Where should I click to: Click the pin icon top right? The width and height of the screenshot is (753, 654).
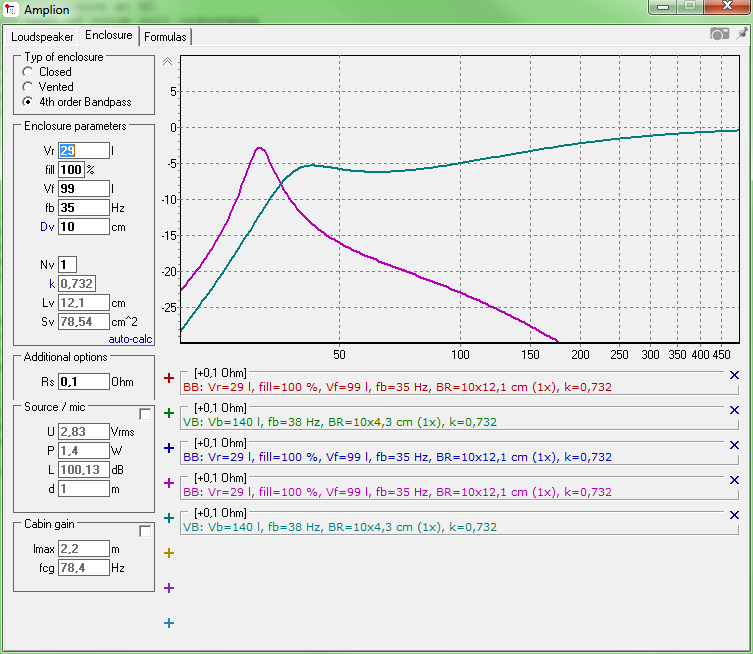(742, 34)
